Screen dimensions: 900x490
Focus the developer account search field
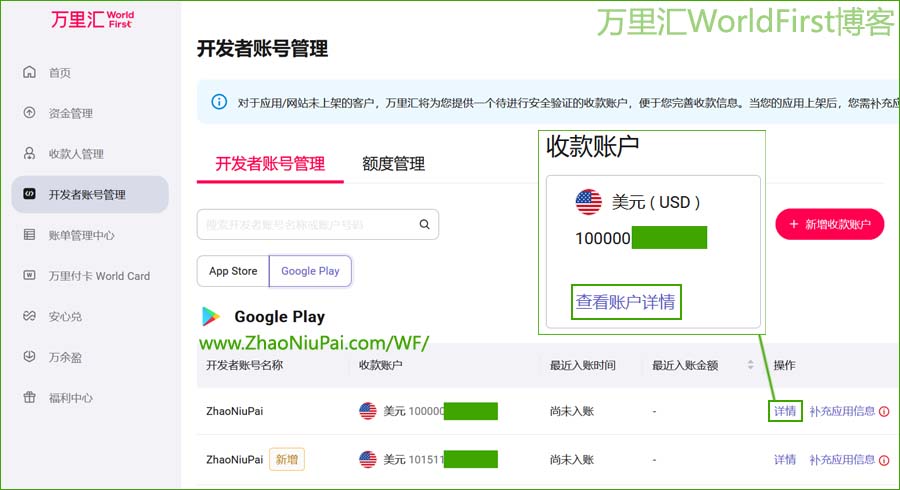(308, 225)
